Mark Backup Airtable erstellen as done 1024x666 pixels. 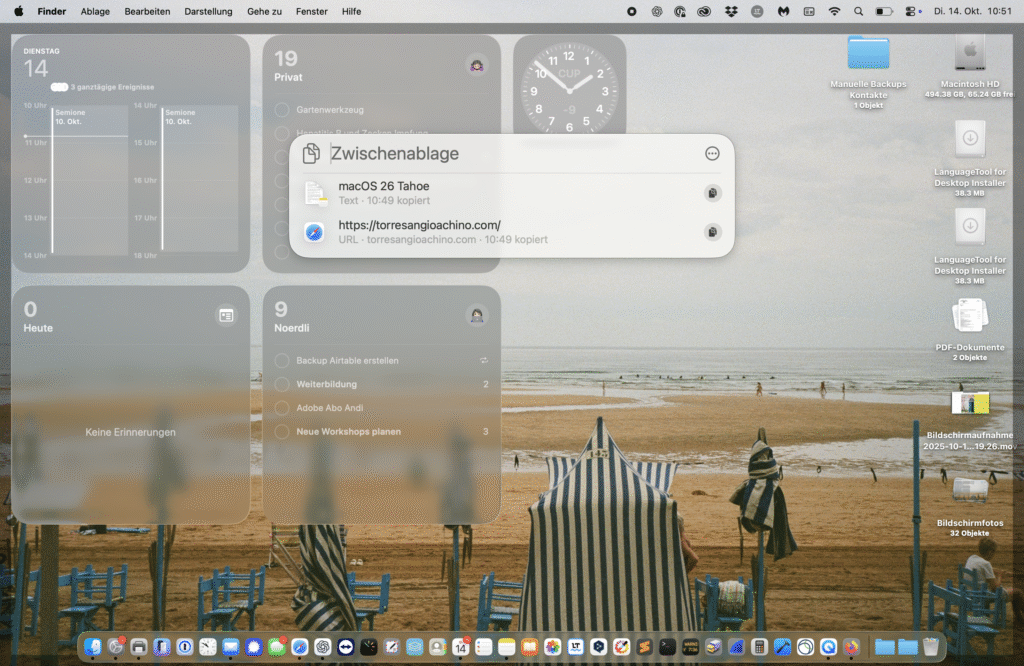tap(282, 360)
